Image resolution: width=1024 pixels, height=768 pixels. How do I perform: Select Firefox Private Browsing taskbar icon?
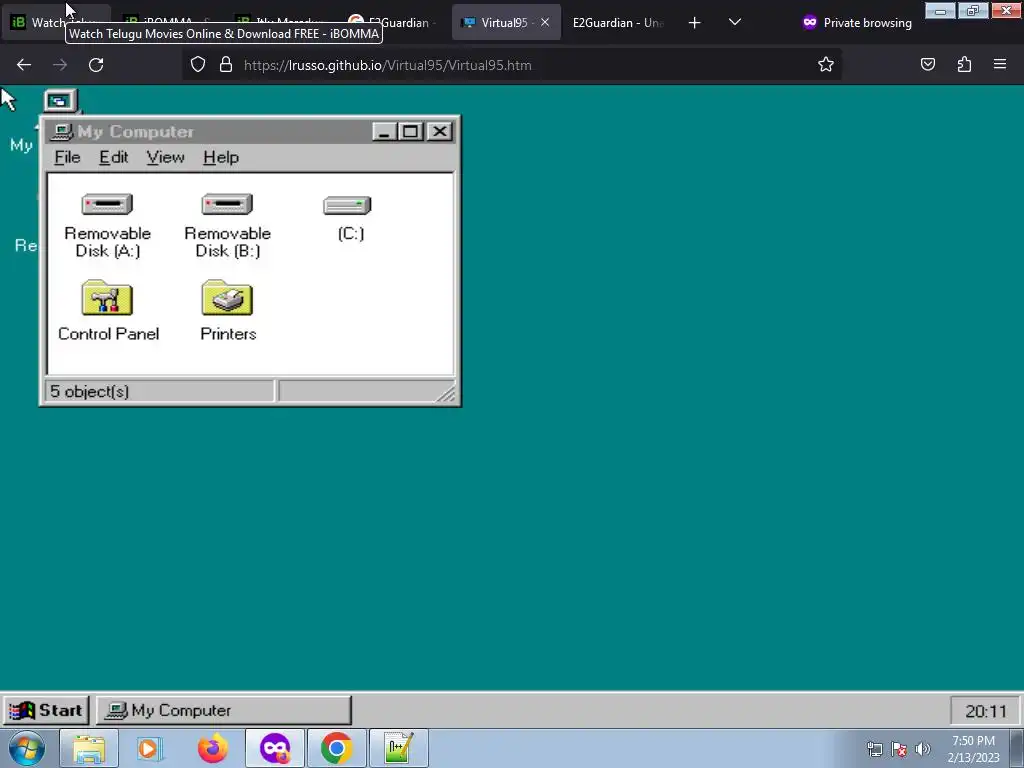275,748
